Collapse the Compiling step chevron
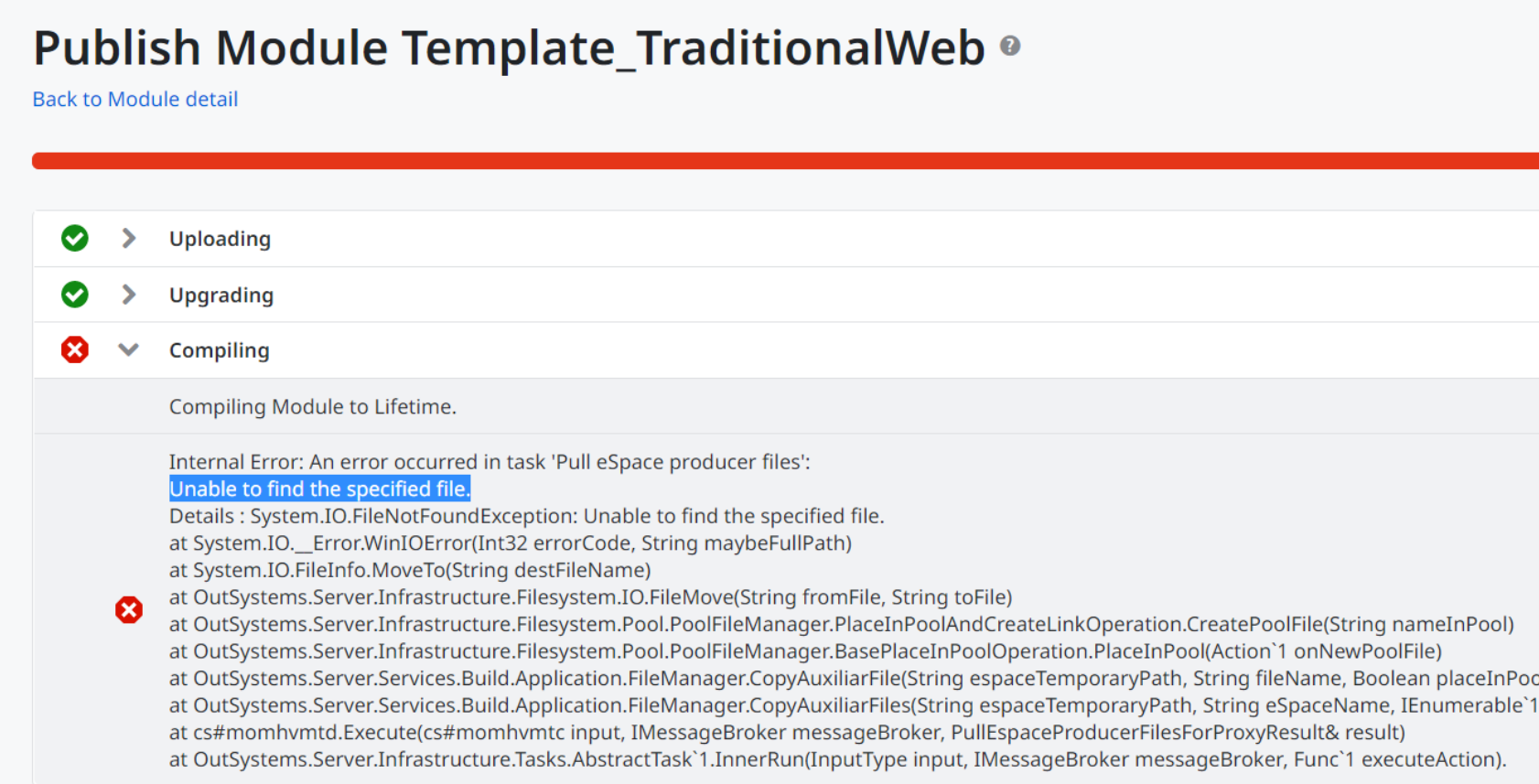The height and width of the screenshot is (784, 1539). point(129,349)
